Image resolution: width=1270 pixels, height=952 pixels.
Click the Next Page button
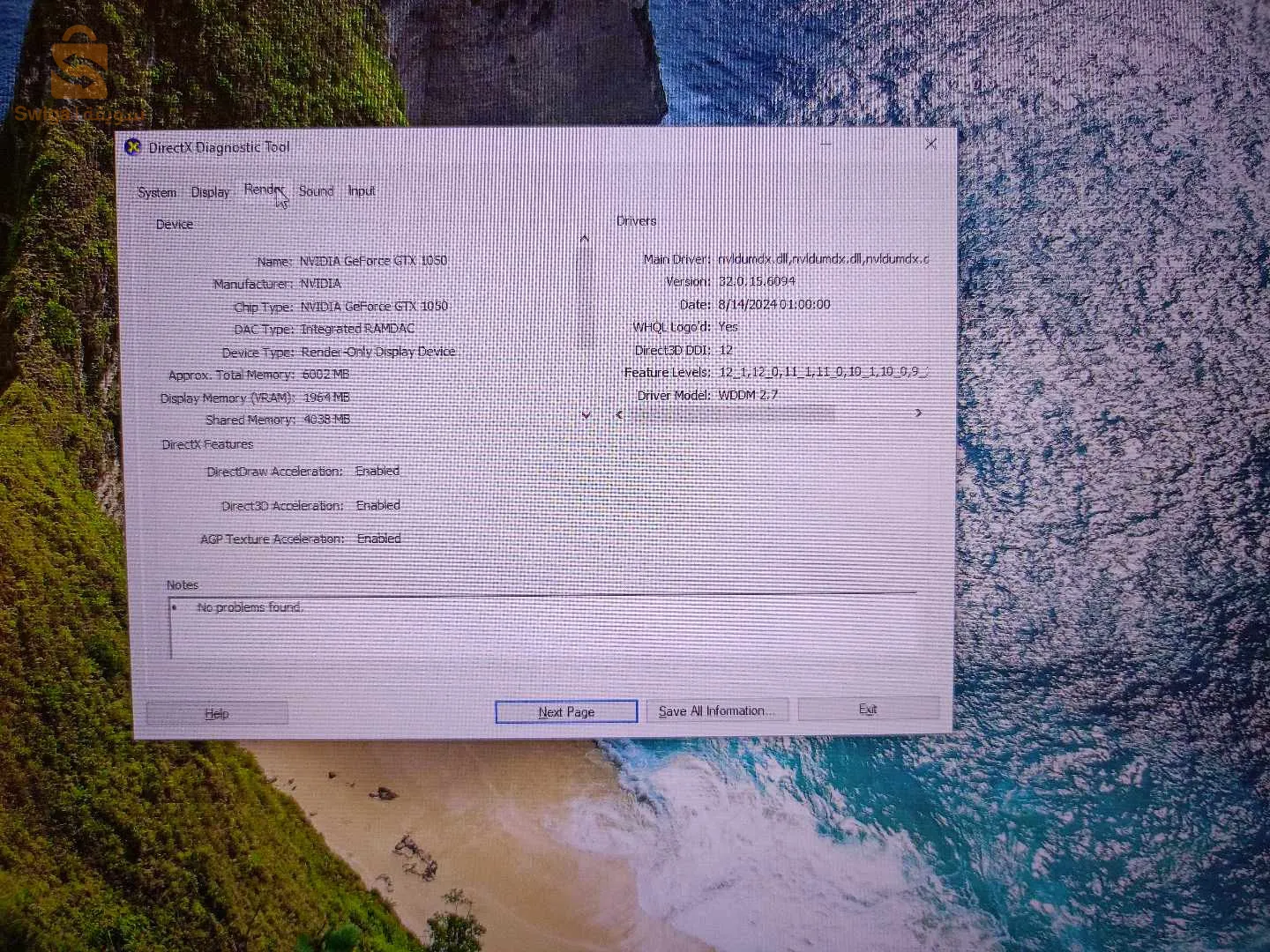pos(566,711)
